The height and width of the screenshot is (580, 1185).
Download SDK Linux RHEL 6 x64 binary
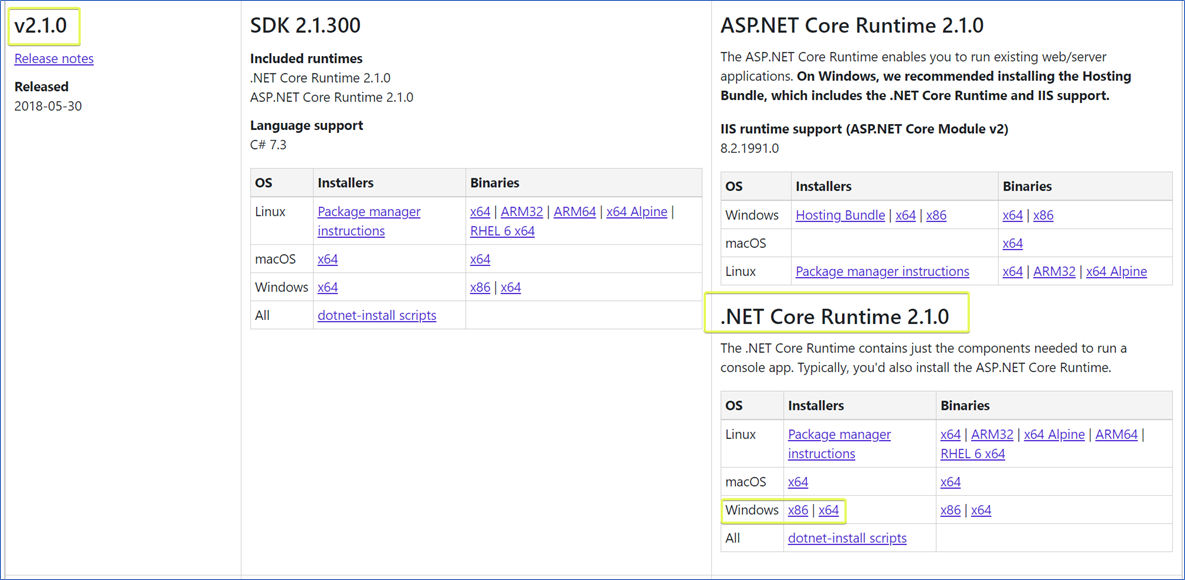503,231
